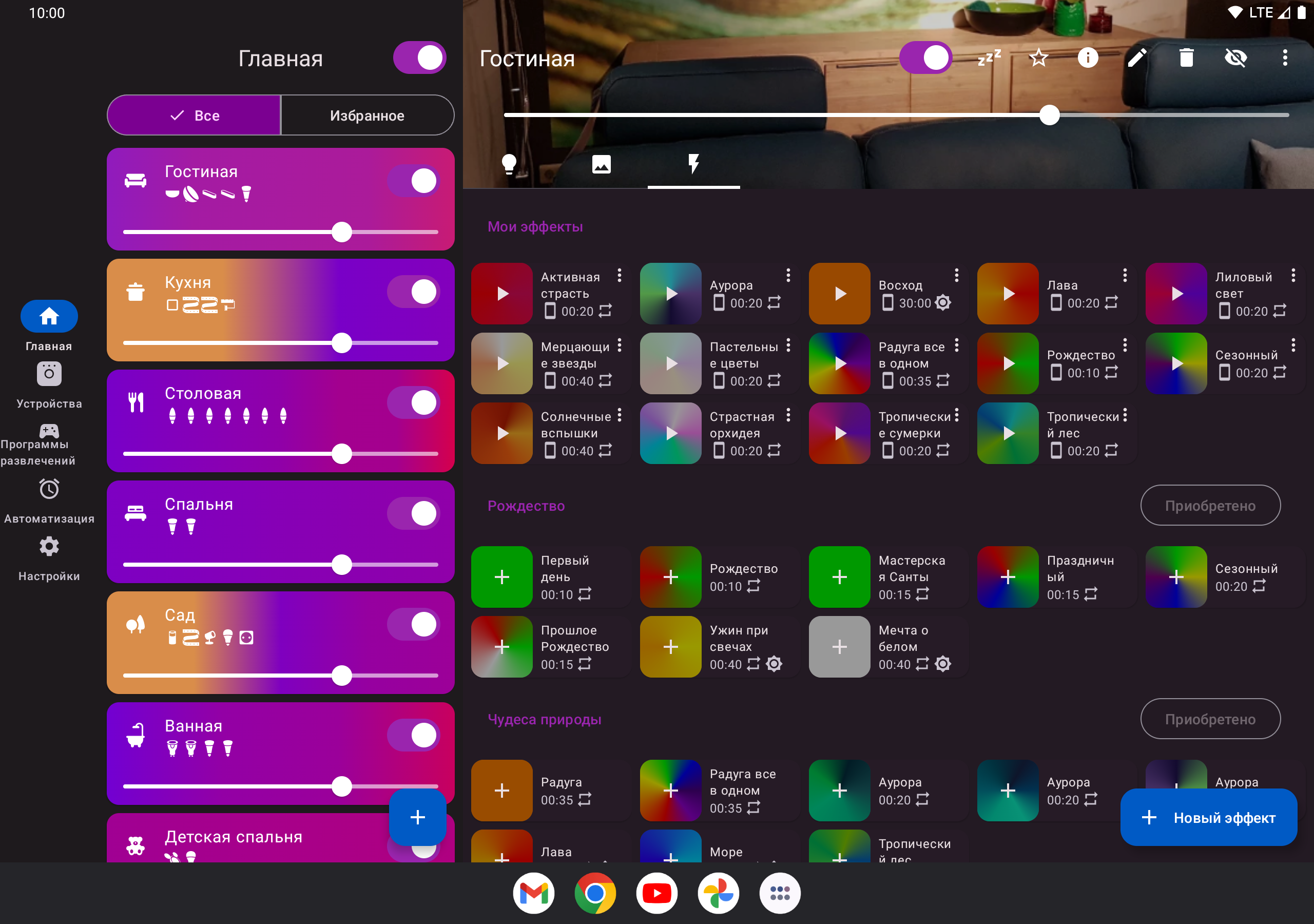Click Приобретено button beside Рождество section
Viewport: 1314px width, 924px height.
coord(1210,506)
